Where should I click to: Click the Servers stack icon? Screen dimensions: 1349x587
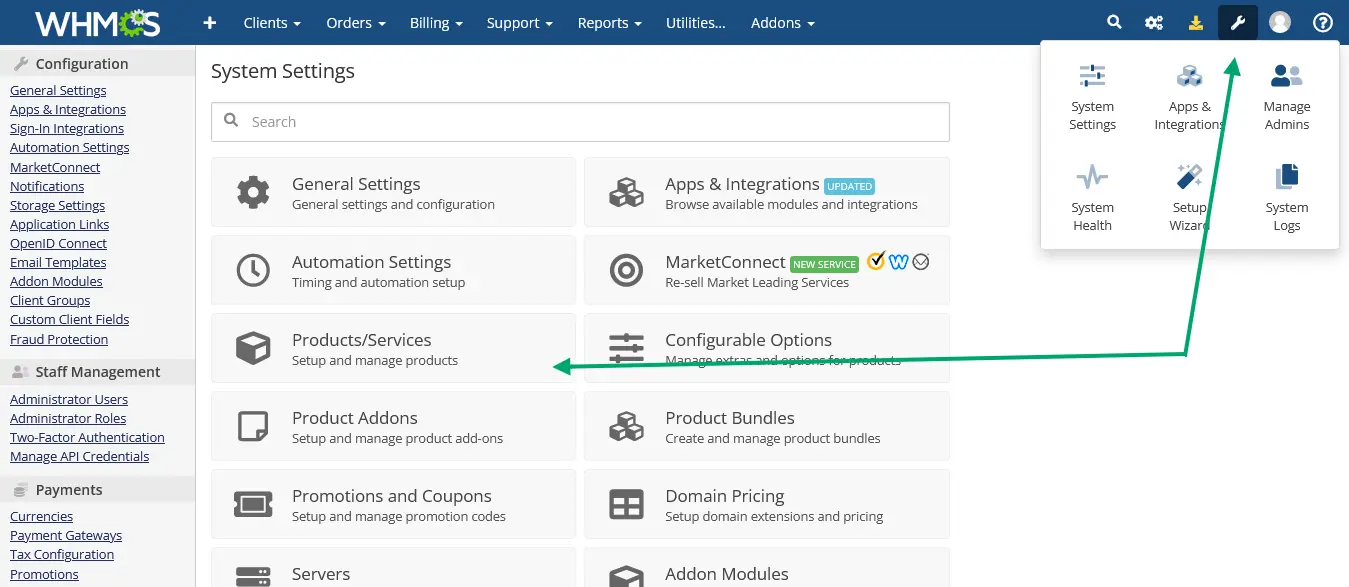tap(253, 577)
